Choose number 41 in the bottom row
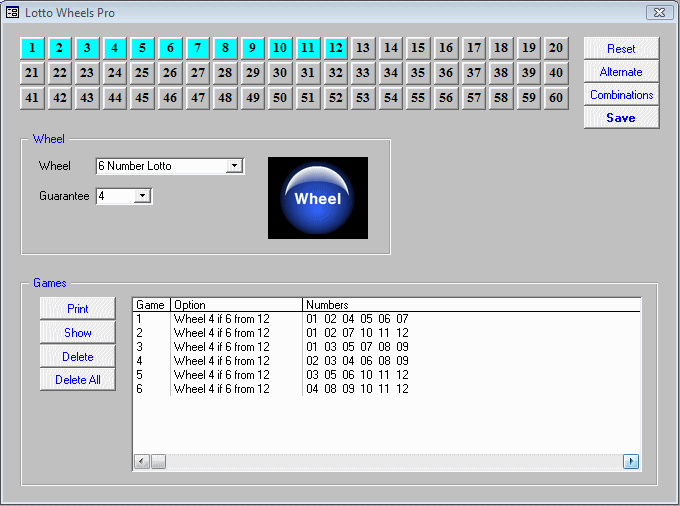The height and width of the screenshot is (506, 680). [32, 98]
